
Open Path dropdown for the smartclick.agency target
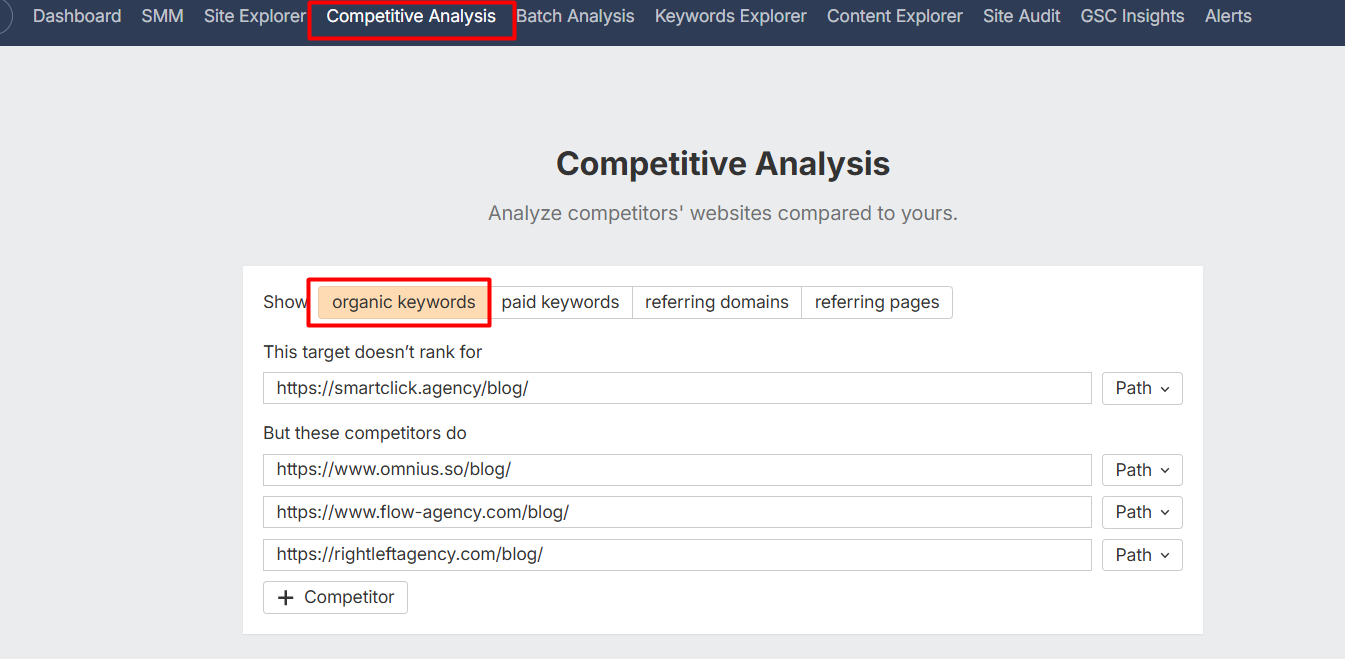tap(1142, 388)
